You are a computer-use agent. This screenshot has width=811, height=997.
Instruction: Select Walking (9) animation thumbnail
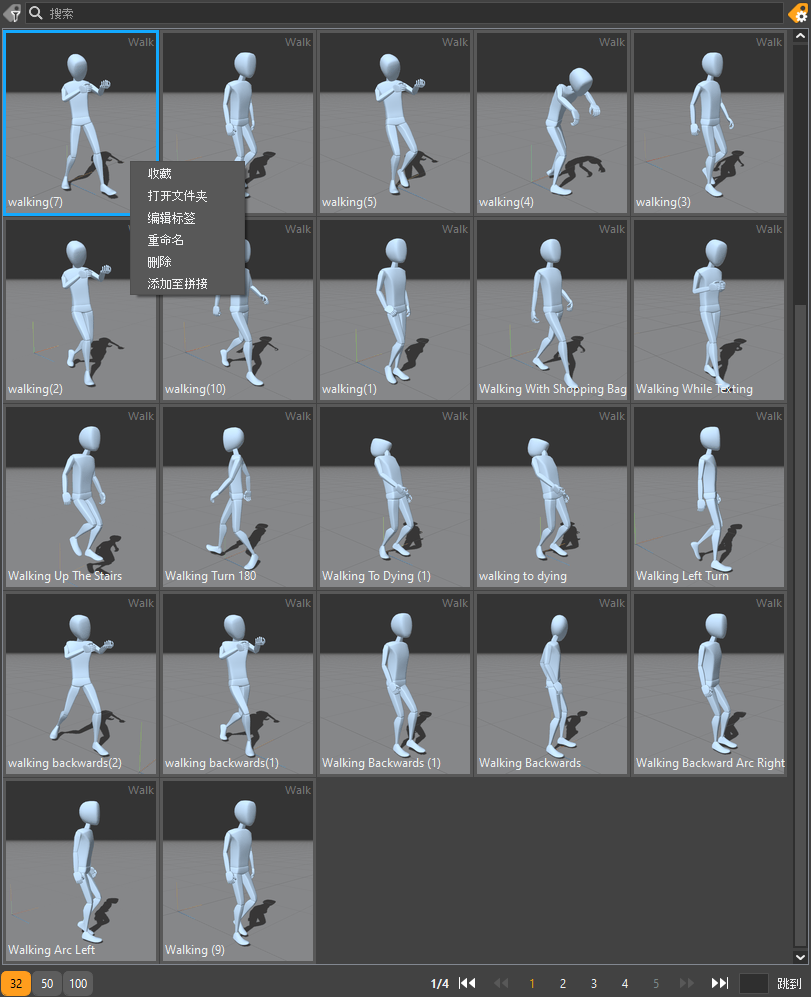pyautogui.click(x=238, y=870)
